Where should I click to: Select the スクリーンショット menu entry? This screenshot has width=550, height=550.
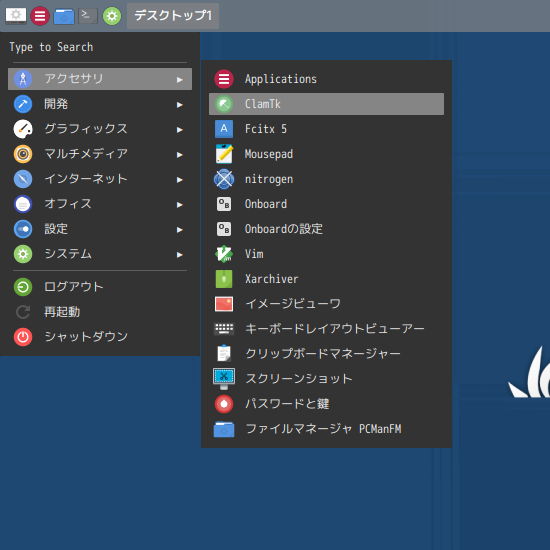(x=326, y=378)
